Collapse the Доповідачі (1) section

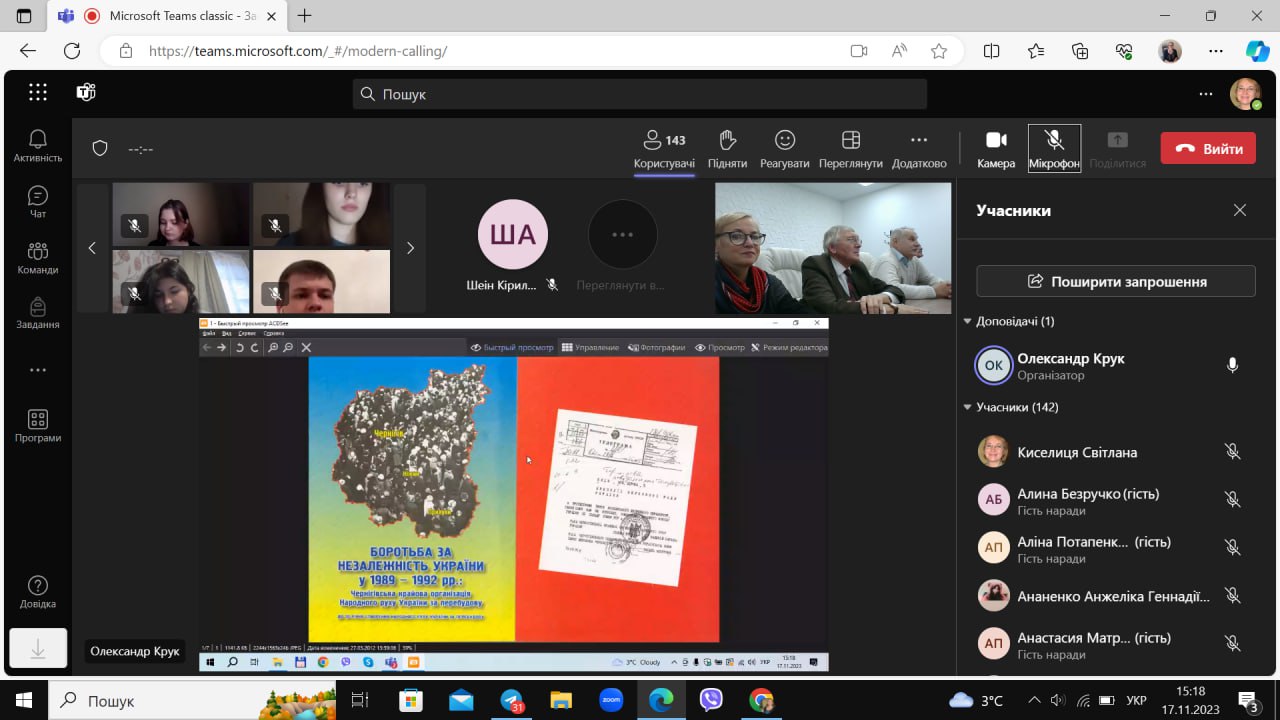pos(967,321)
